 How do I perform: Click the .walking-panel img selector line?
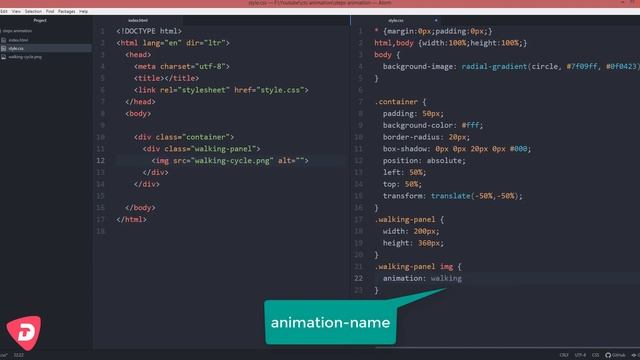coord(418,267)
